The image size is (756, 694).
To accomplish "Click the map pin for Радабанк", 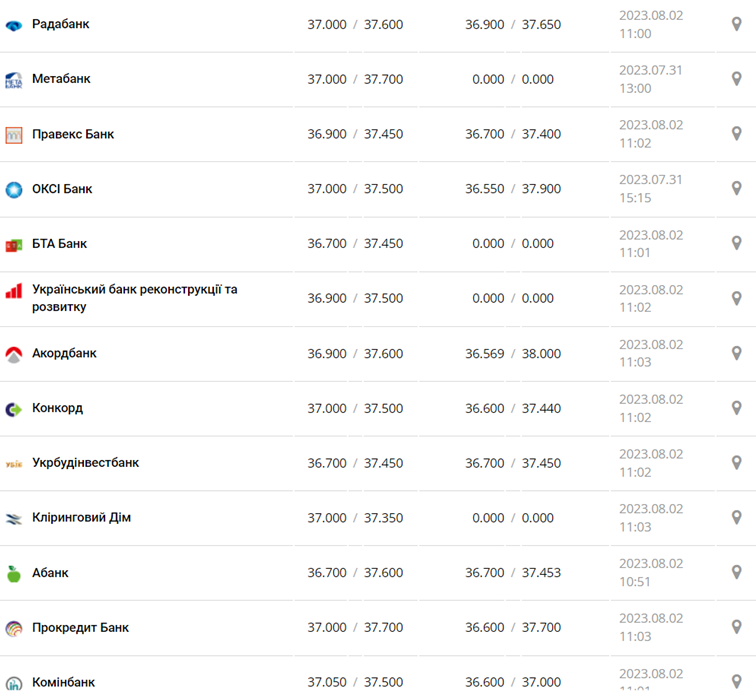I will tap(736, 24).
